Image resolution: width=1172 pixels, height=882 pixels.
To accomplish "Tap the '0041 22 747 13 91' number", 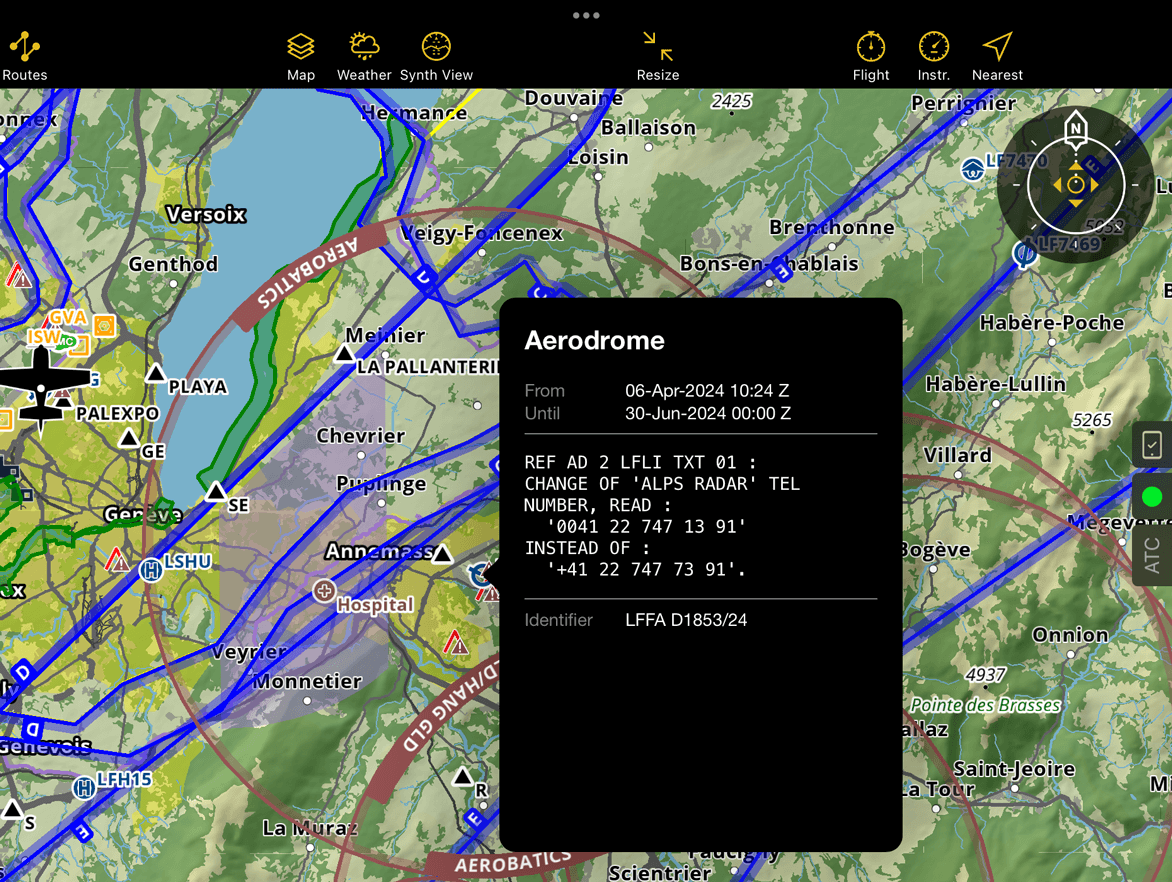I will click(647, 526).
